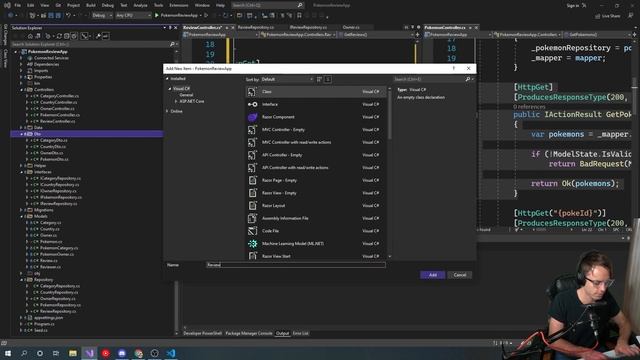Click the Solution Explorer refresh icon
Viewport: 640px width, 360px height.
[59, 36]
